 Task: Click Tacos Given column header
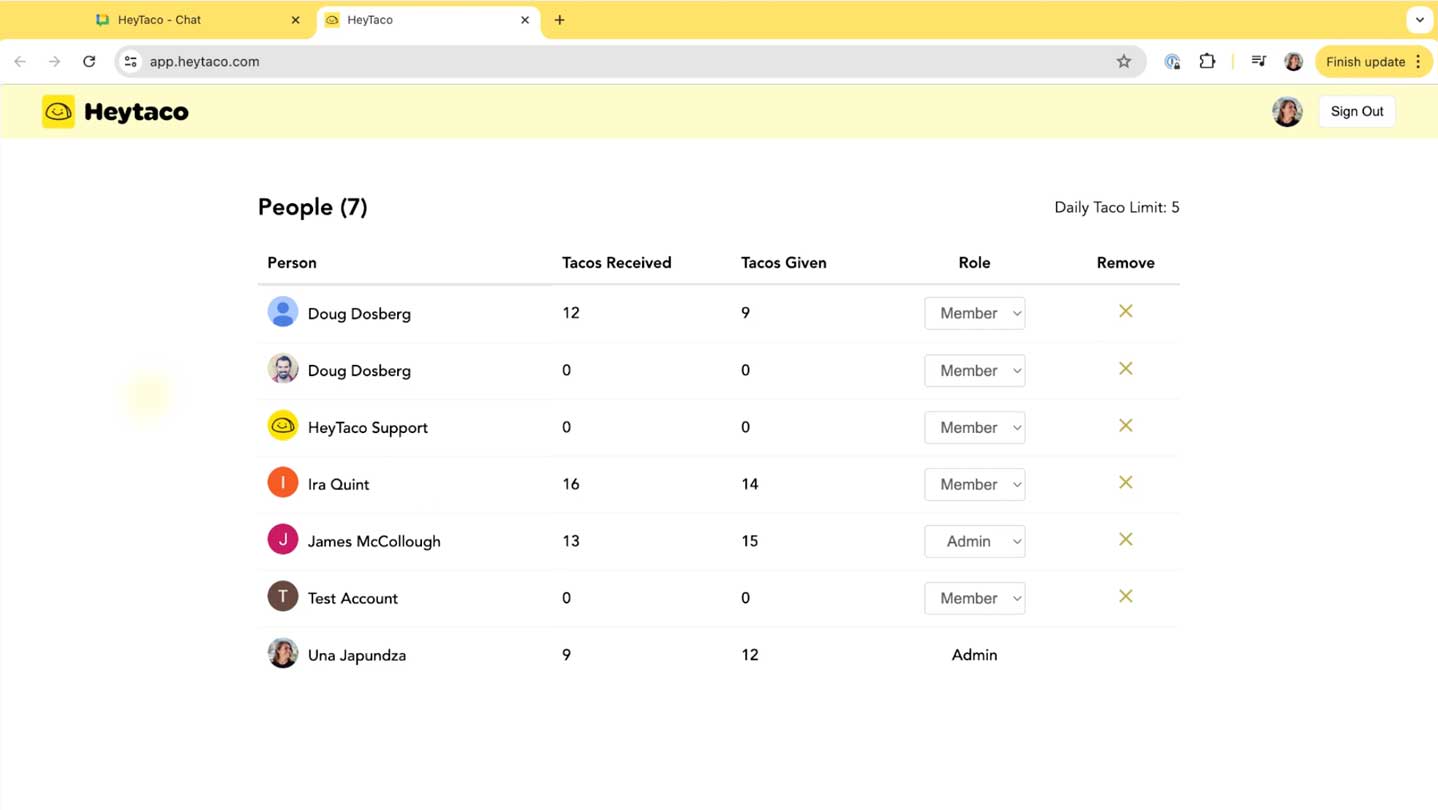click(x=783, y=263)
